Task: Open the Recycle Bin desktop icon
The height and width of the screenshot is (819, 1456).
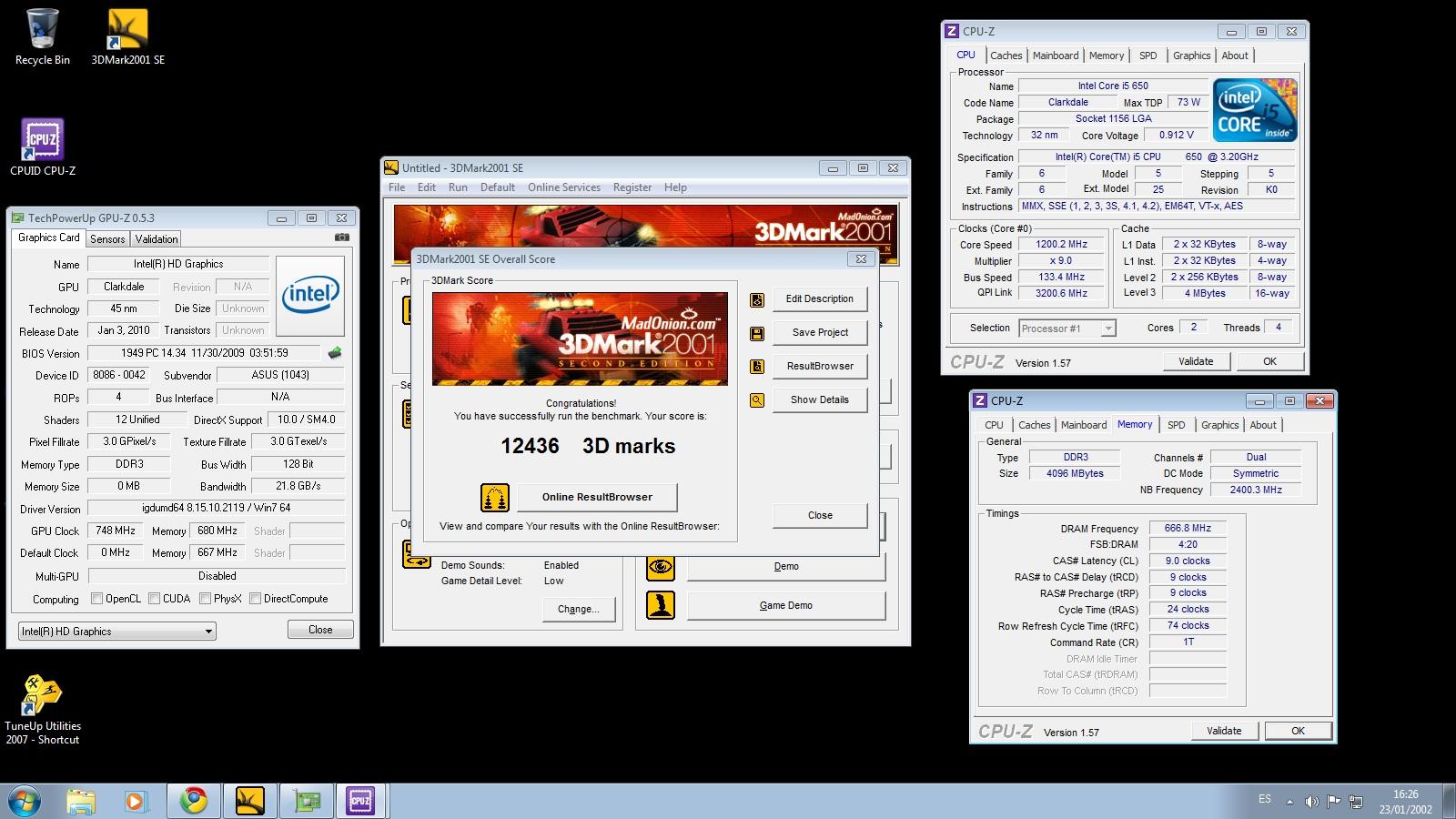Action: tap(42, 37)
